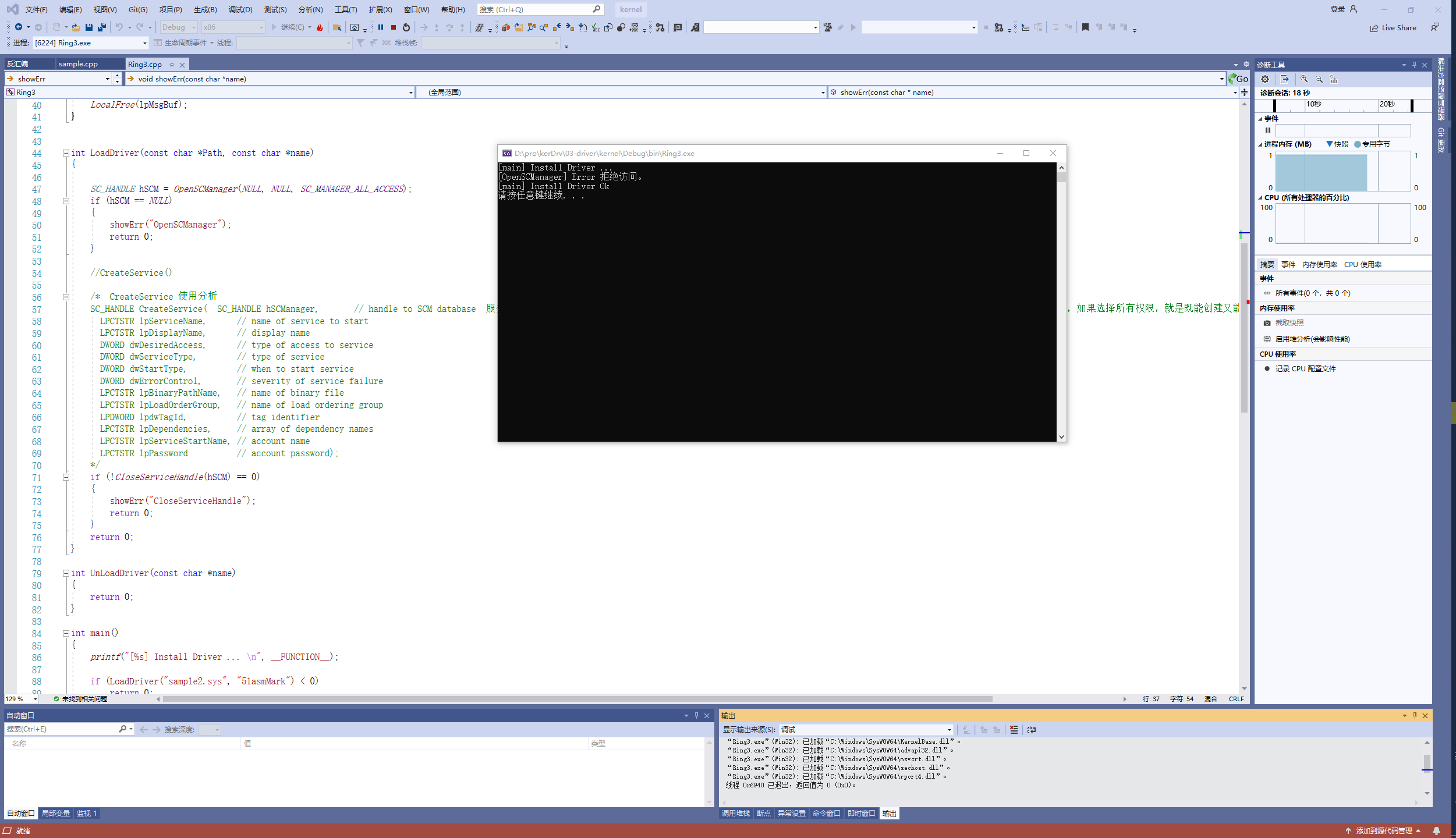The width and height of the screenshot is (1456, 838).
Task: Click the Restart debugging icon
Action: pyautogui.click(x=406, y=27)
